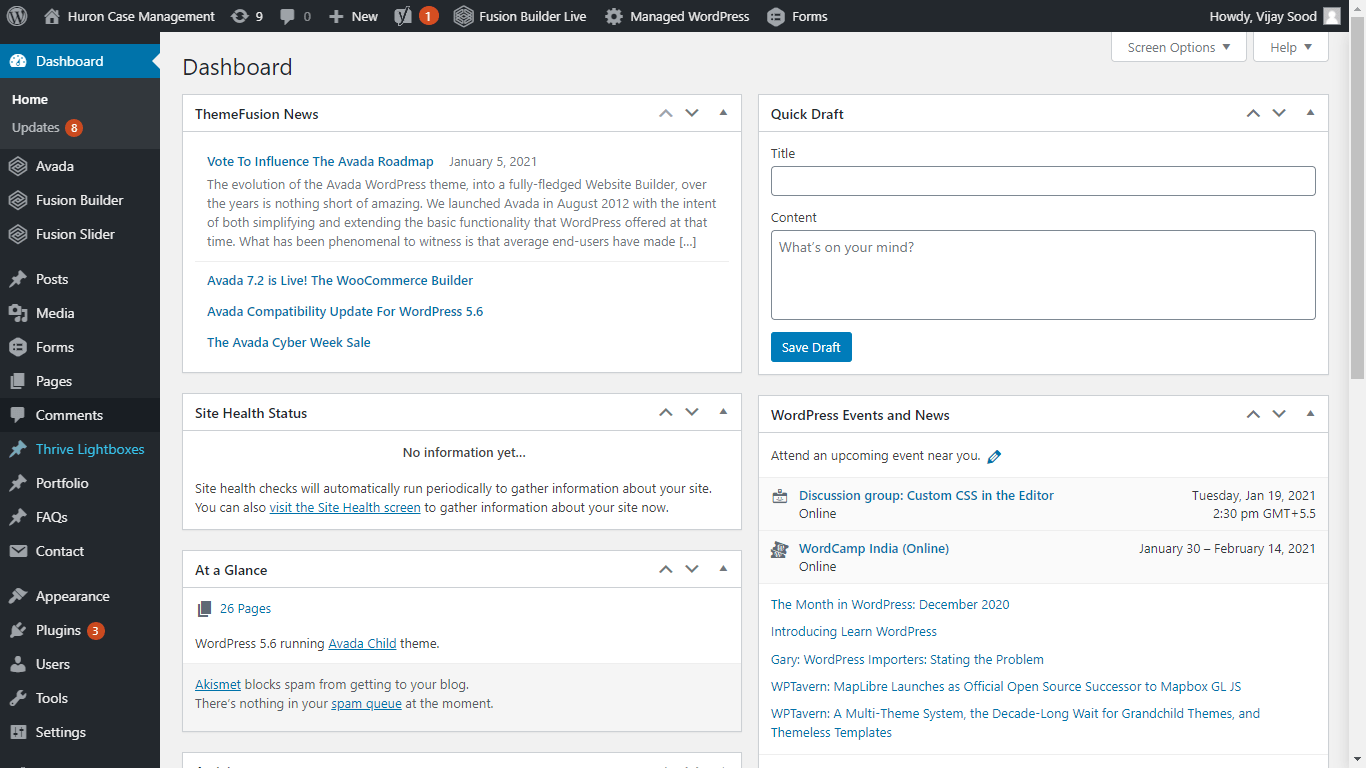Open Introducing Learn WordPress link
1366x768 pixels.
pyautogui.click(x=854, y=632)
